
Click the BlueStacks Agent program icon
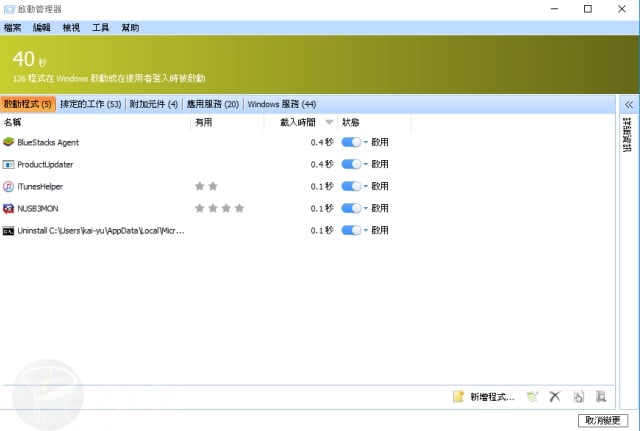9,142
